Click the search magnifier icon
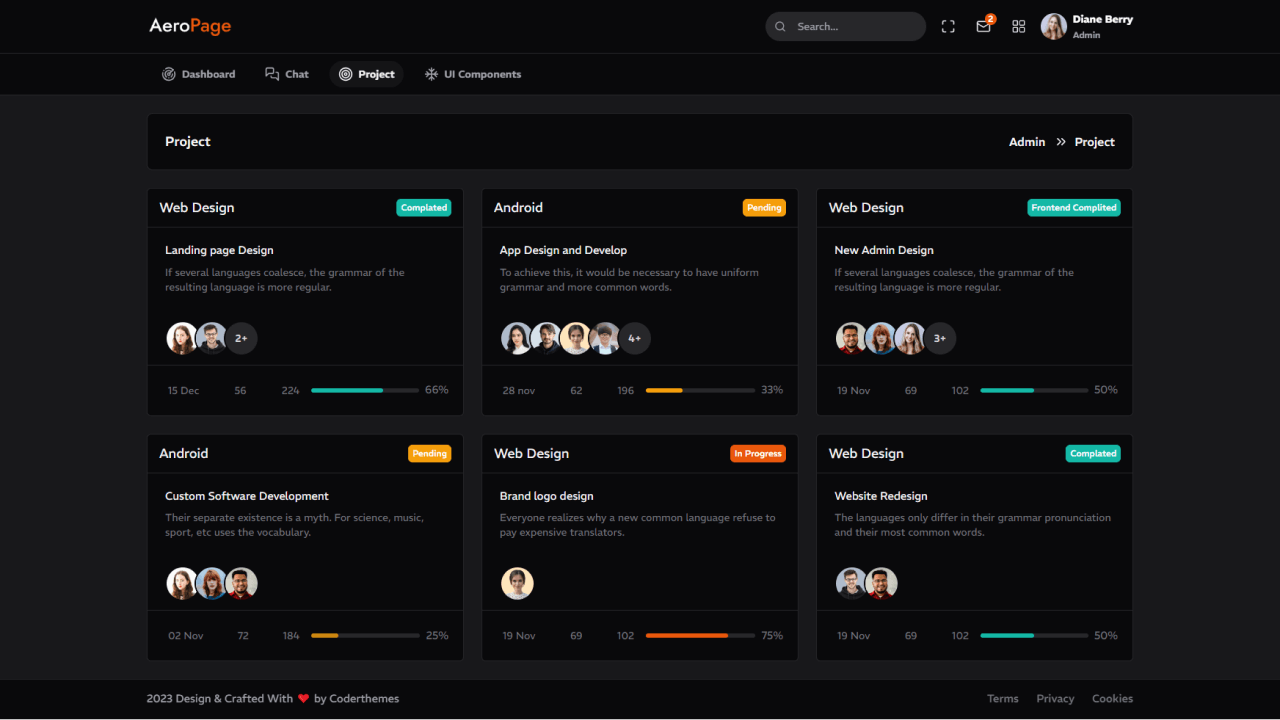The width and height of the screenshot is (1280, 720). pyautogui.click(x=780, y=27)
